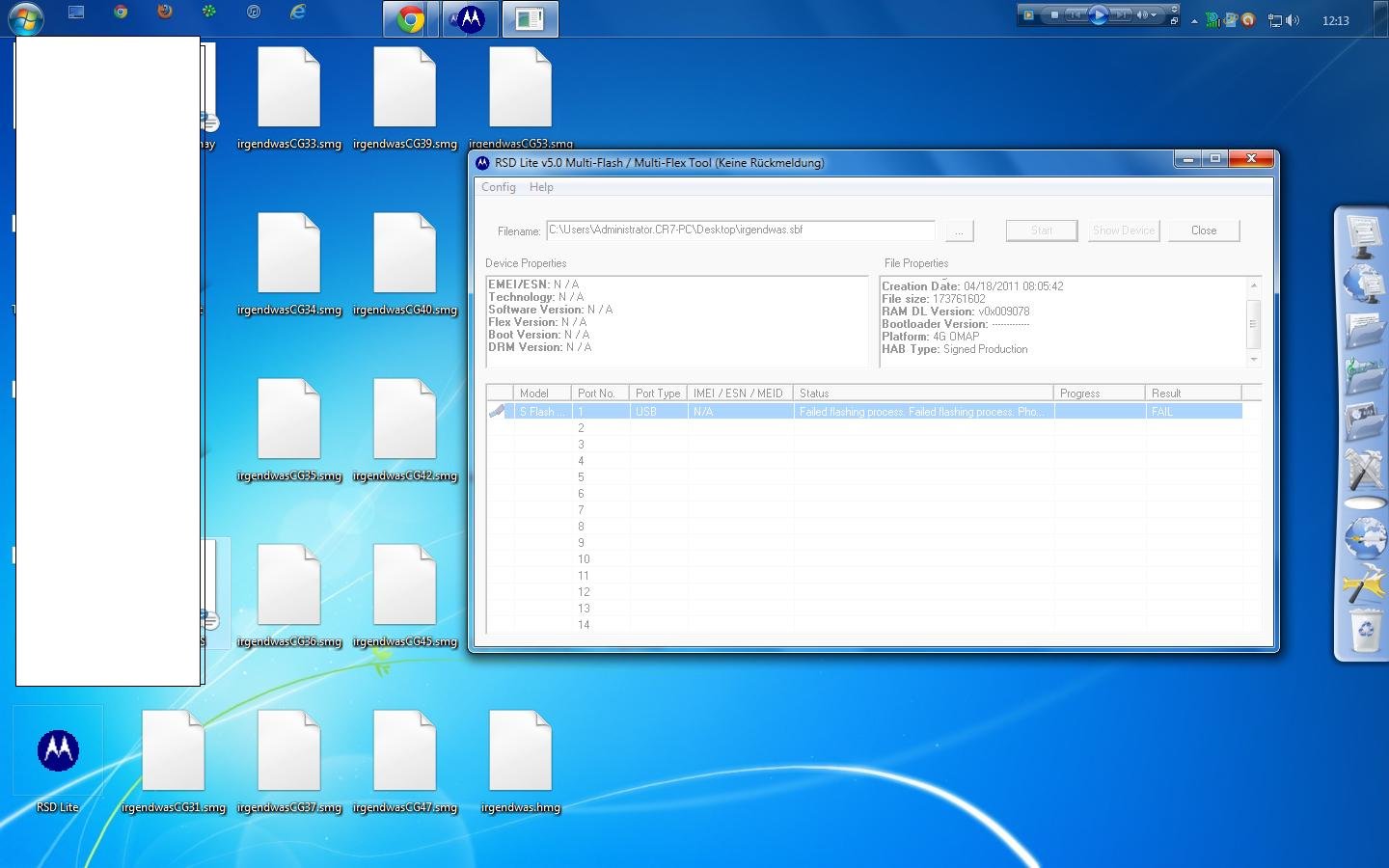
Task: Click the Media Player next track button
Action: (1121, 14)
